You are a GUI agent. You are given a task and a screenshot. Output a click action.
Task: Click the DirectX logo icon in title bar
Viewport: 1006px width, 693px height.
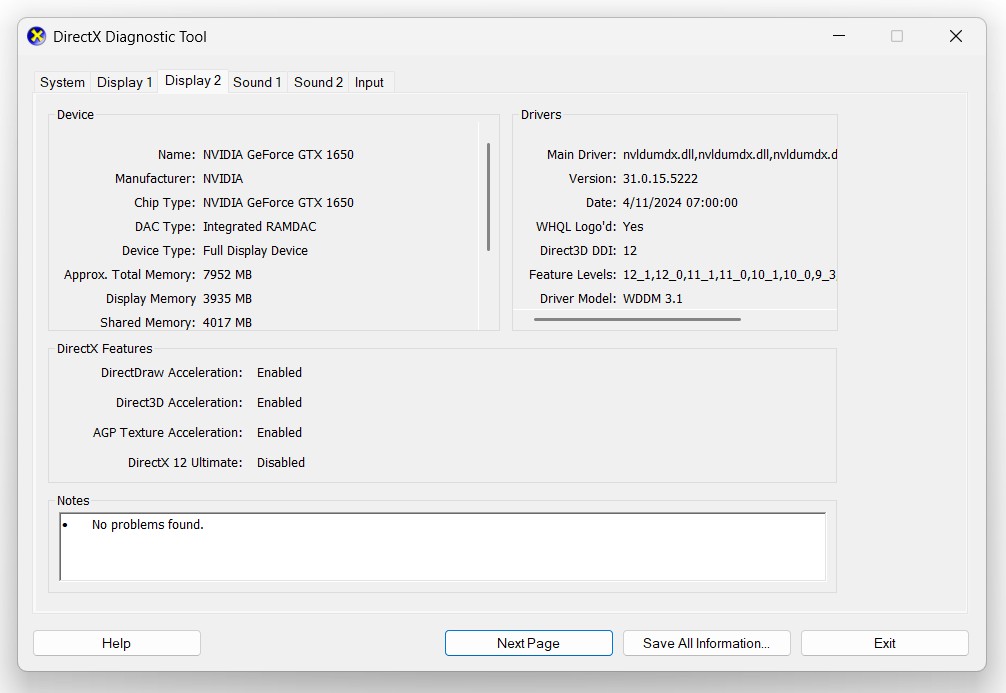coord(37,37)
